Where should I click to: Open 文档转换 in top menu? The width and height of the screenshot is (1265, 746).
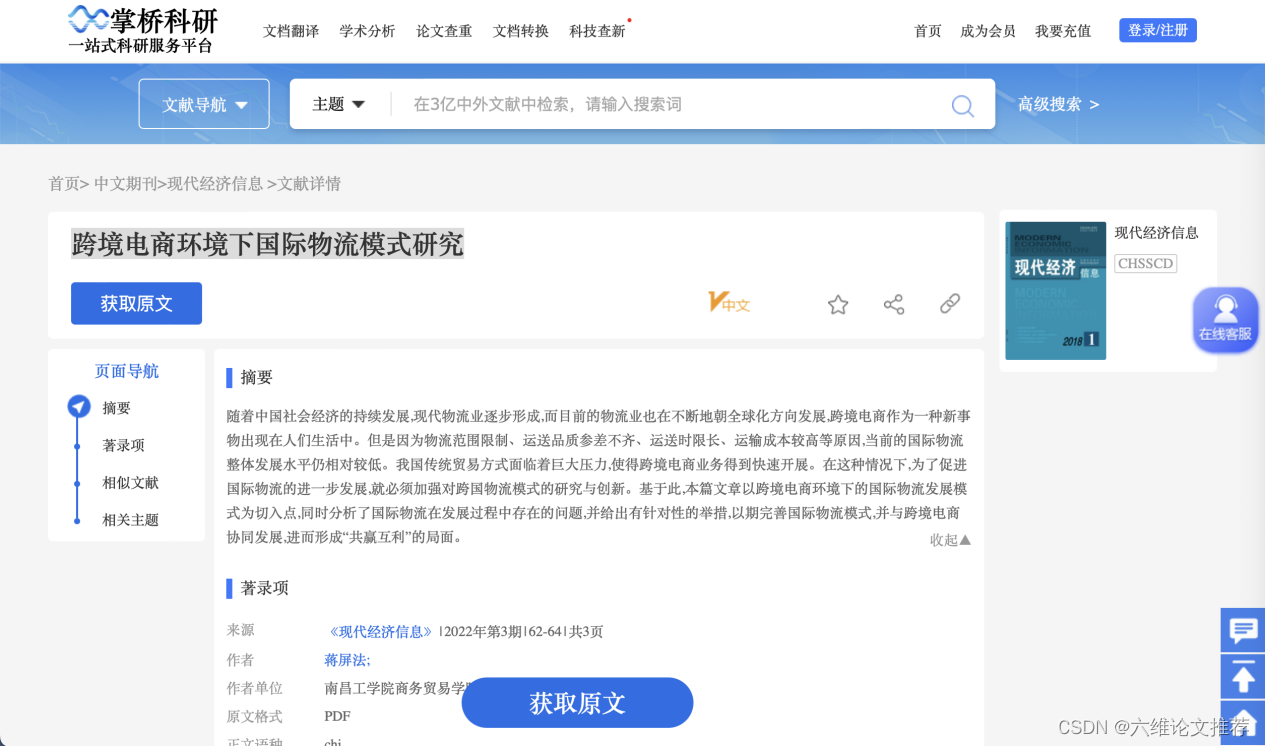point(521,31)
